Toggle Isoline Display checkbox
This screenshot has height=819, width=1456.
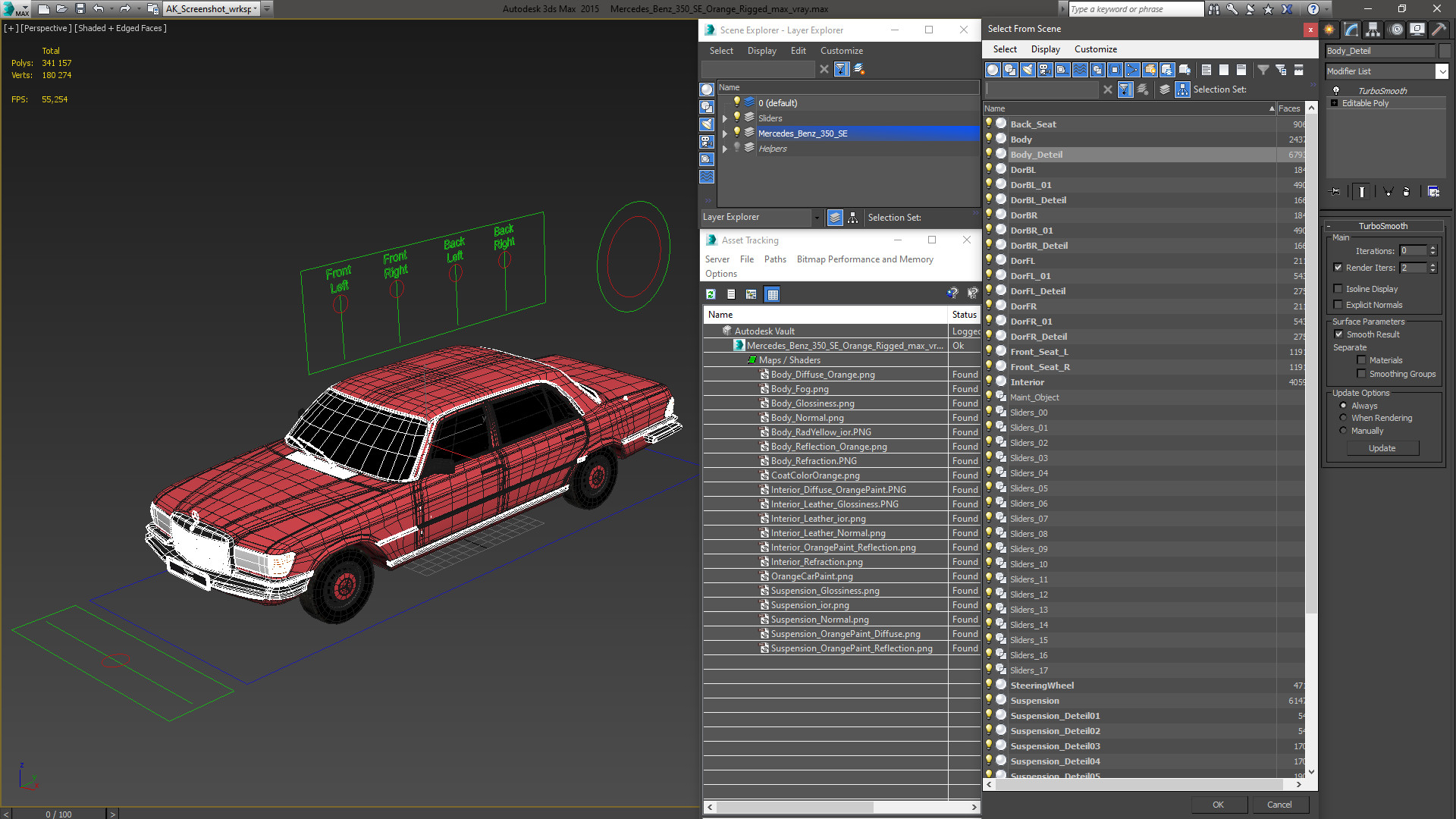pyautogui.click(x=1338, y=289)
